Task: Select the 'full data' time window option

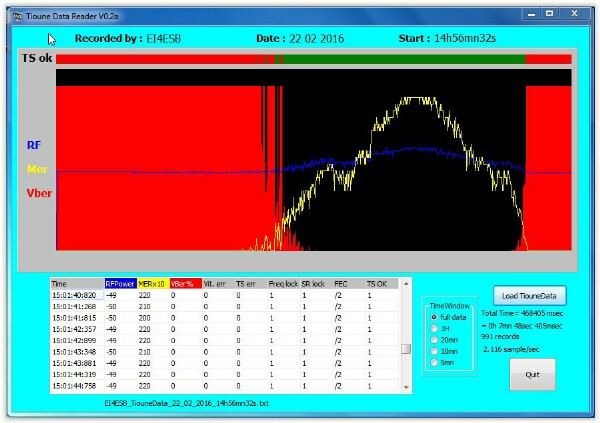Action: 433,317
